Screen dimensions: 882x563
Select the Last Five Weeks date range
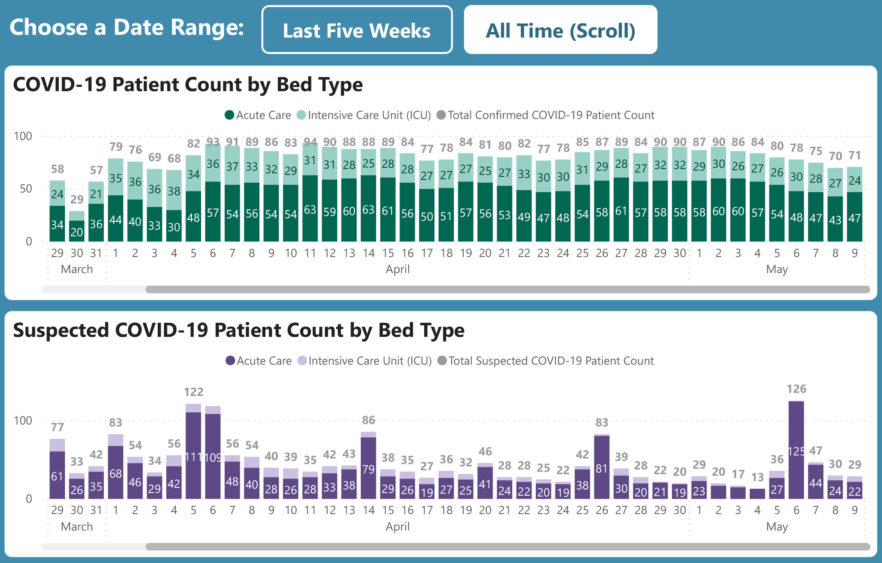[356, 30]
